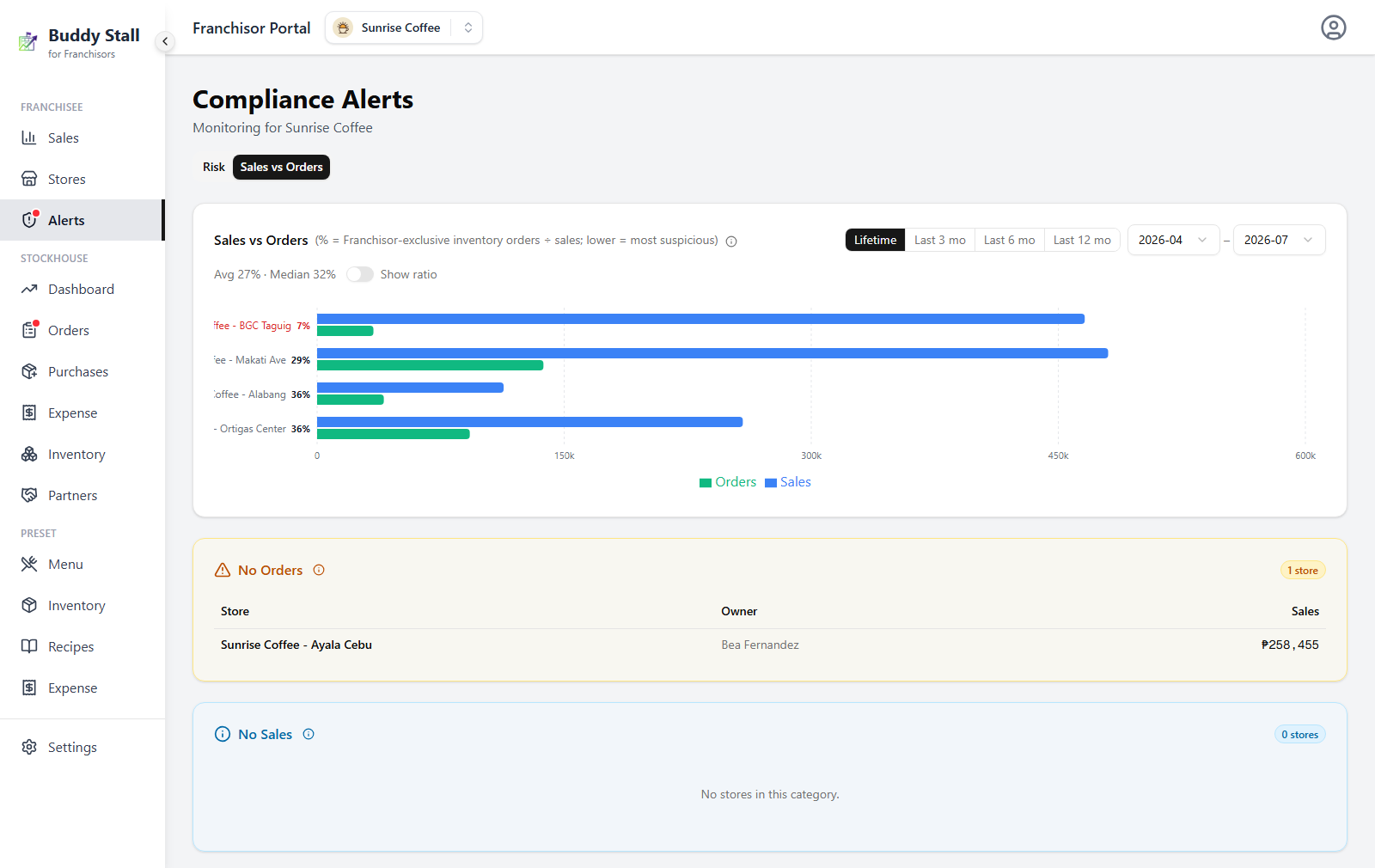This screenshot has height=868, width=1375.
Task: Click the Settings gear icon
Action: point(29,747)
